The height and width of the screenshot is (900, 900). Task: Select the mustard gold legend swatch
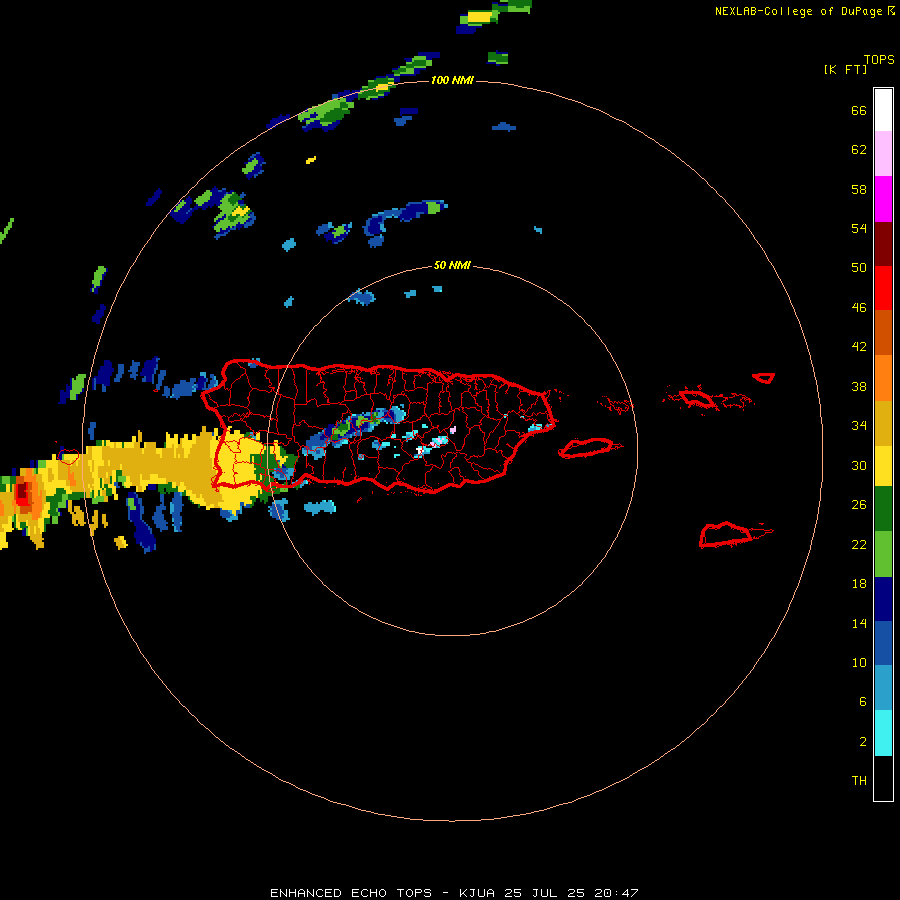(x=883, y=423)
